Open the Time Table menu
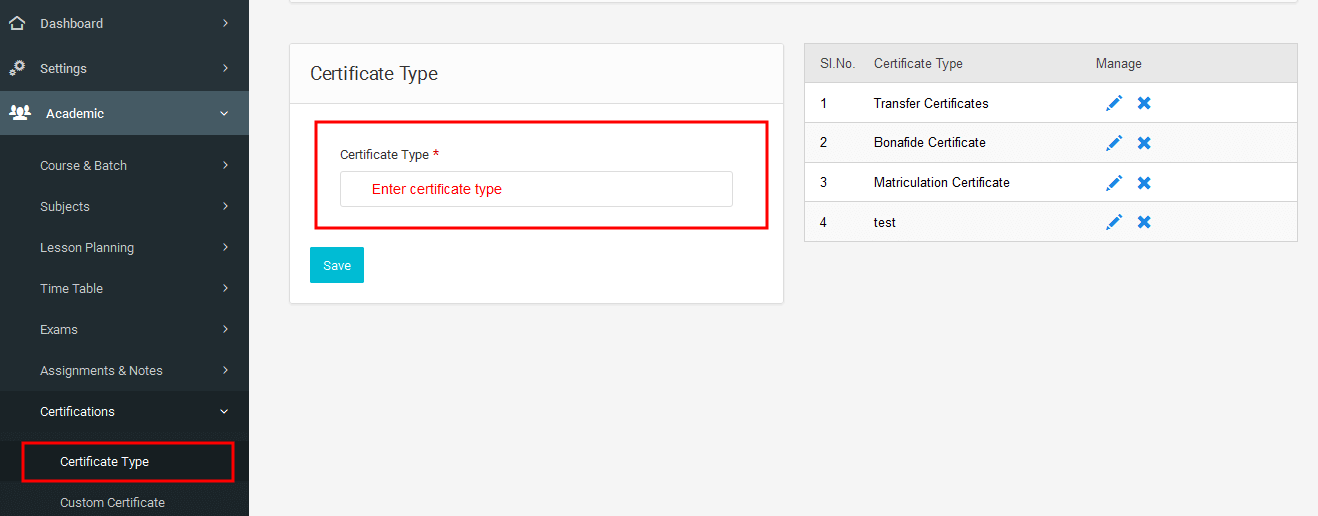 [x=124, y=288]
